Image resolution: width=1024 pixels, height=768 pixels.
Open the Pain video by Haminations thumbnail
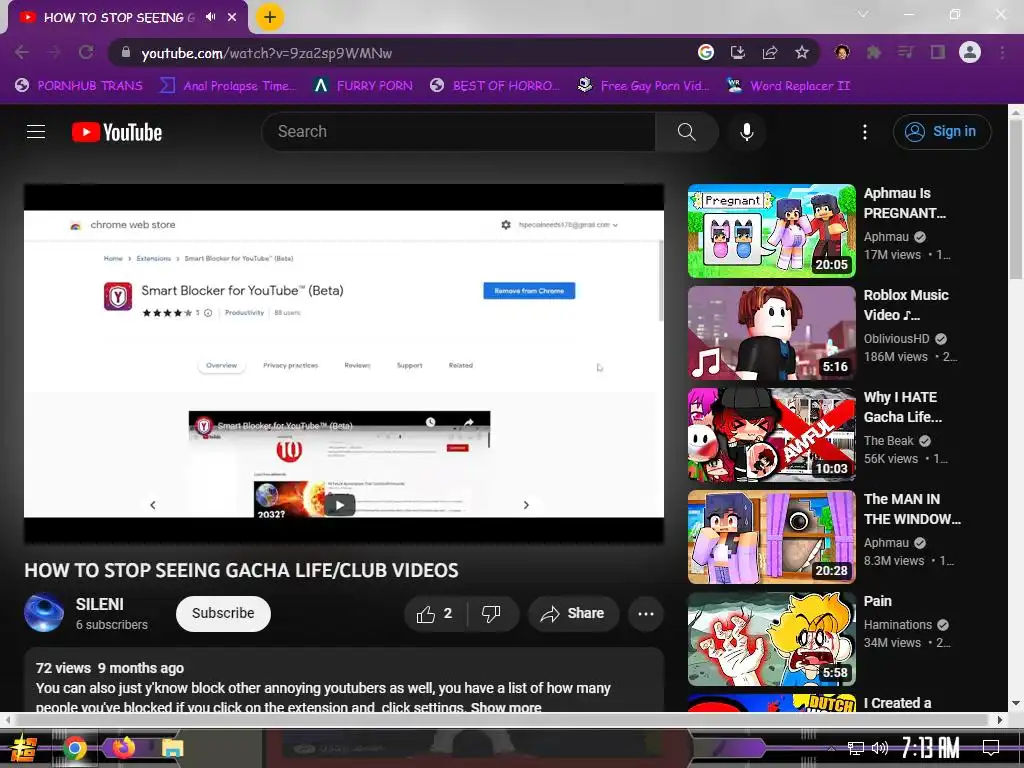pos(771,639)
